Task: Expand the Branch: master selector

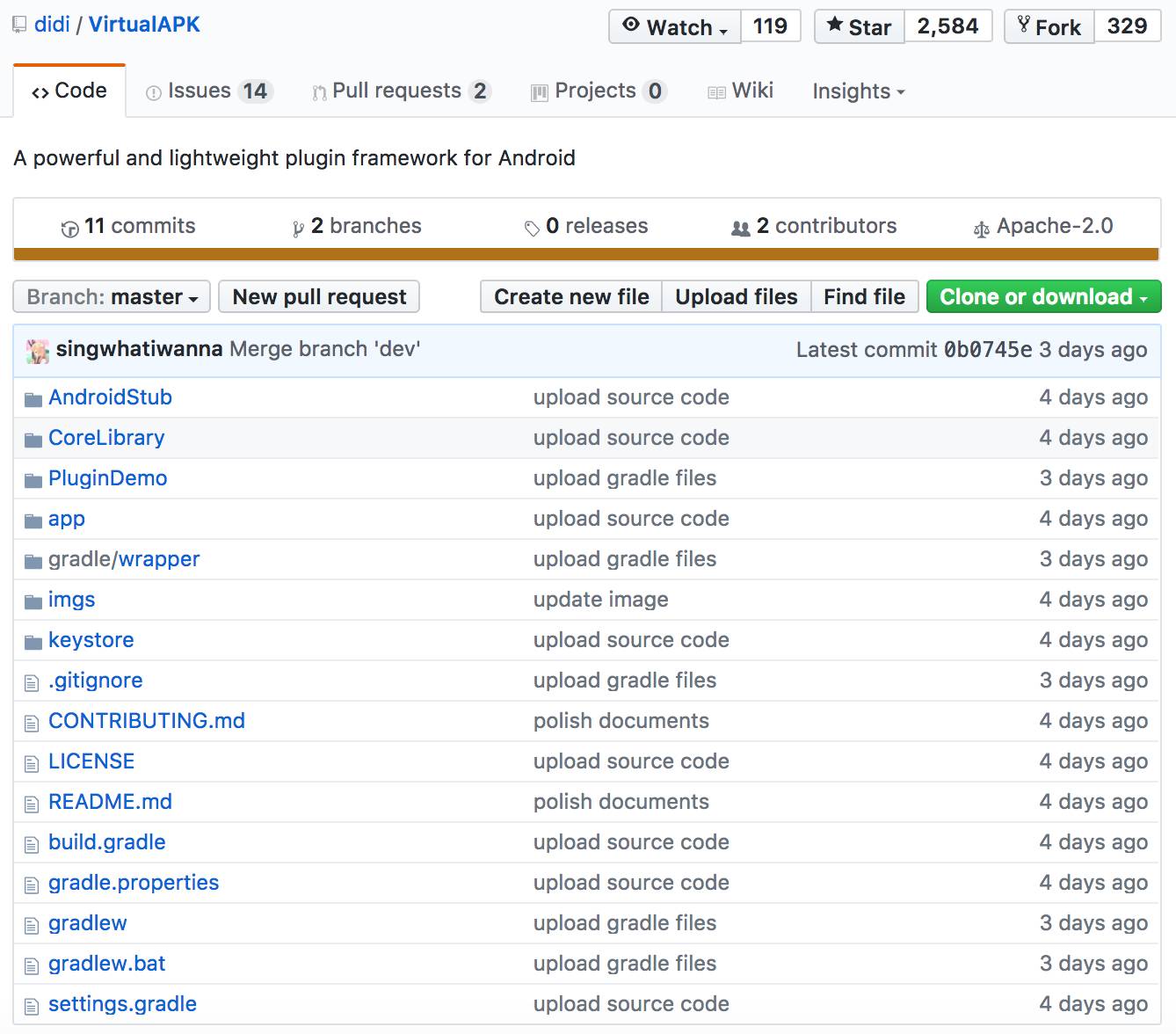Action: [x=112, y=297]
